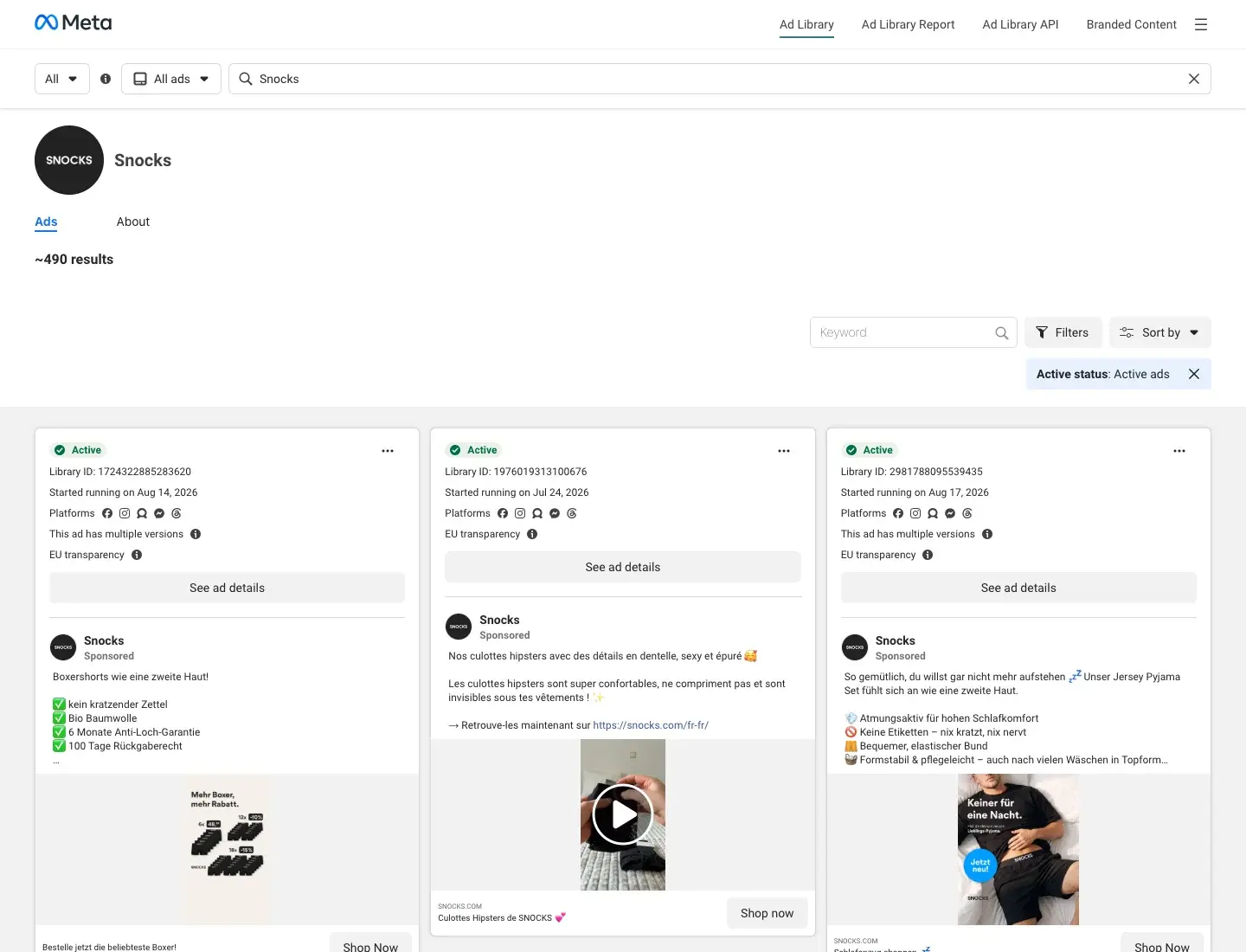Screen dimensions: 1246x952
Task: Click Culottes Hipsters de SNOCKS caption
Action: click(x=502, y=917)
